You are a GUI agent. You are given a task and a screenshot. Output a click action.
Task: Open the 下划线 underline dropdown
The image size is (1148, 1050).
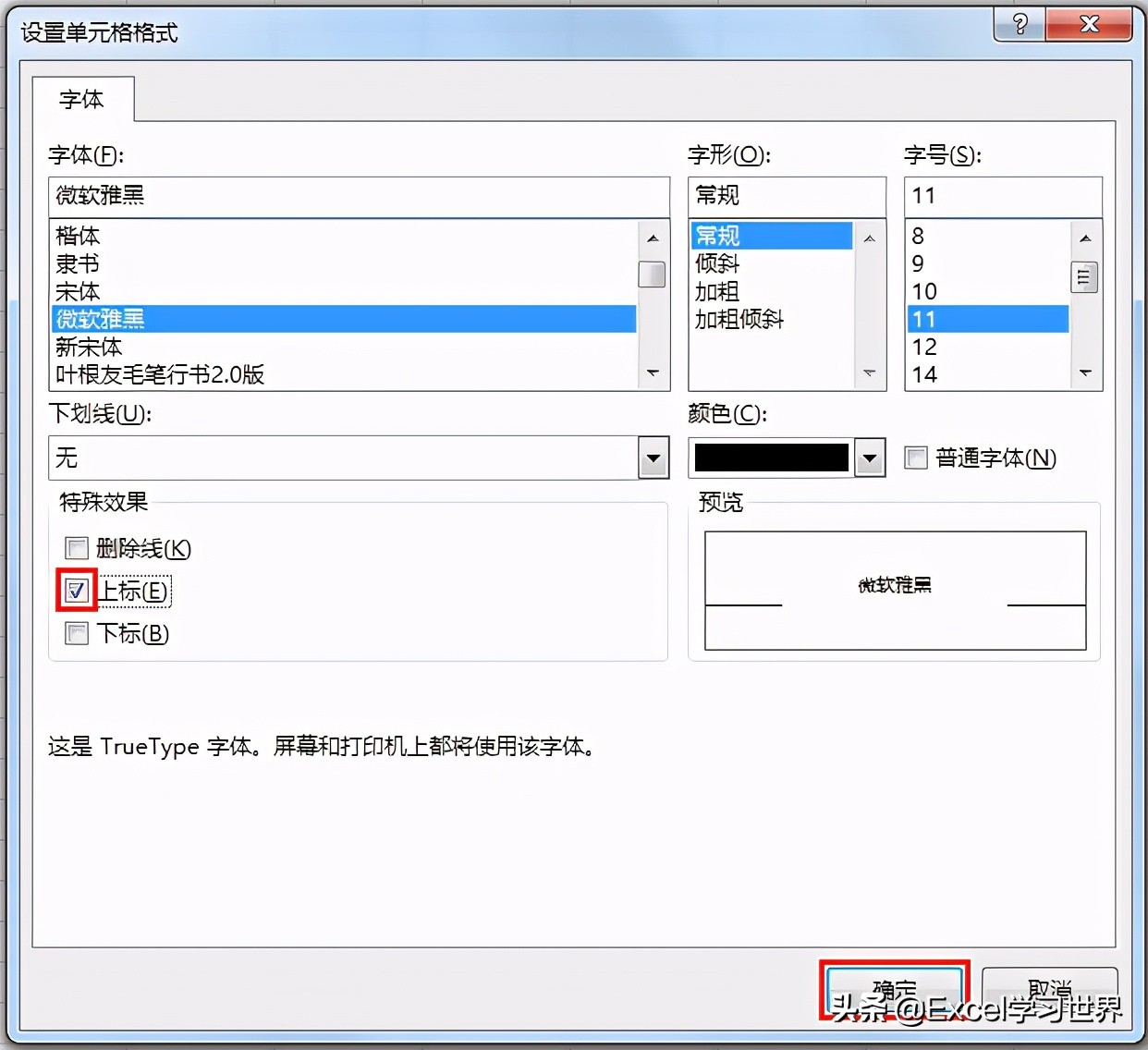[653, 458]
